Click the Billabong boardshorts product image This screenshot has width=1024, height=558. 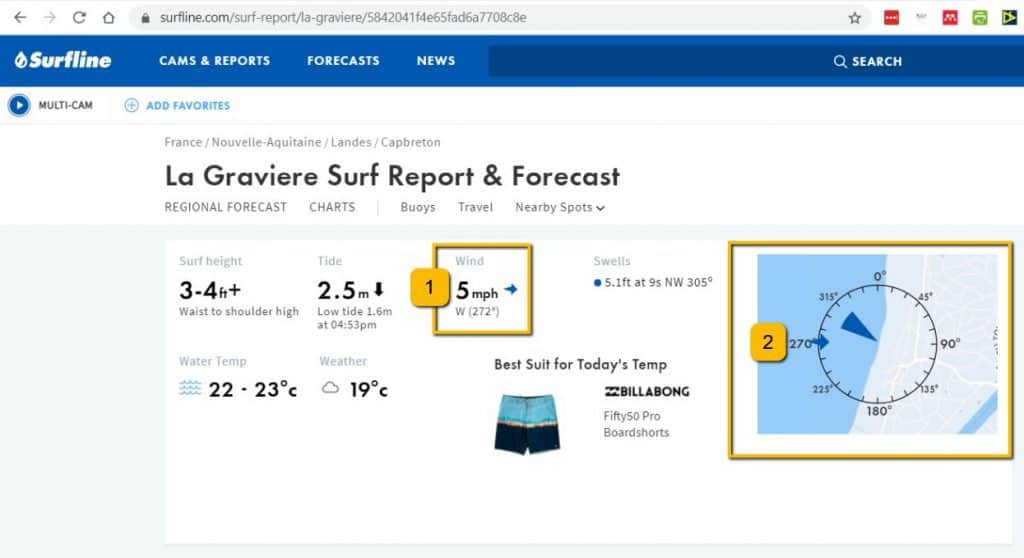point(527,423)
